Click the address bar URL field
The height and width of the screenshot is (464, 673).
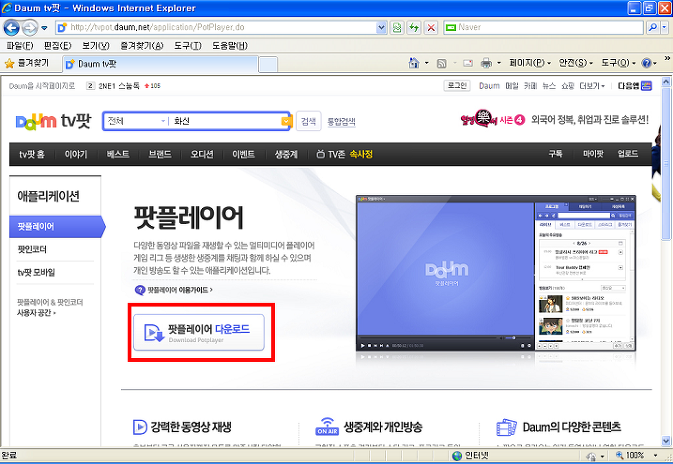click(216, 27)
